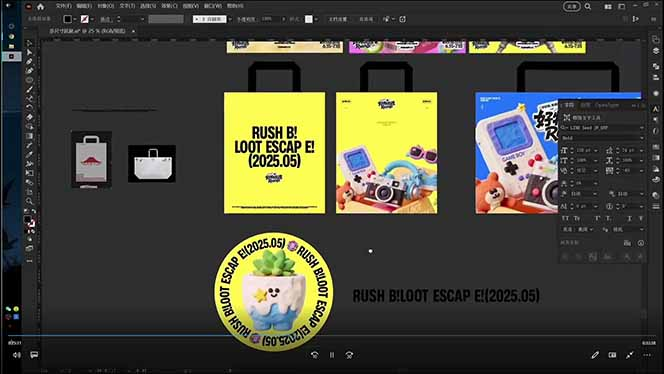This screenshot has width=664, height=374.
Task: Swap fill and stroke arrow in toolbar
Action: [x=33, y=211]
